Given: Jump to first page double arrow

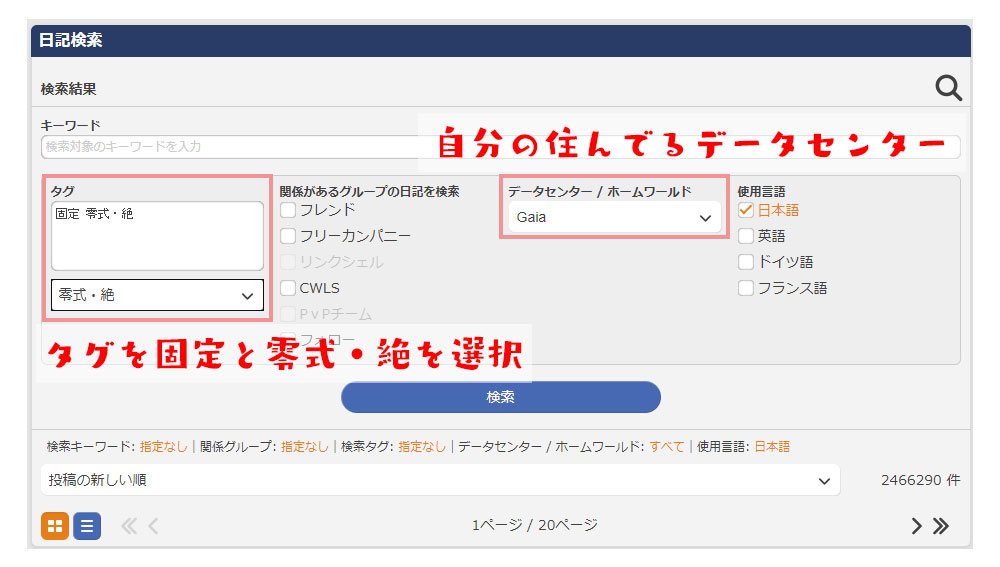Looking at the screenshot, I should pos(129,526).
